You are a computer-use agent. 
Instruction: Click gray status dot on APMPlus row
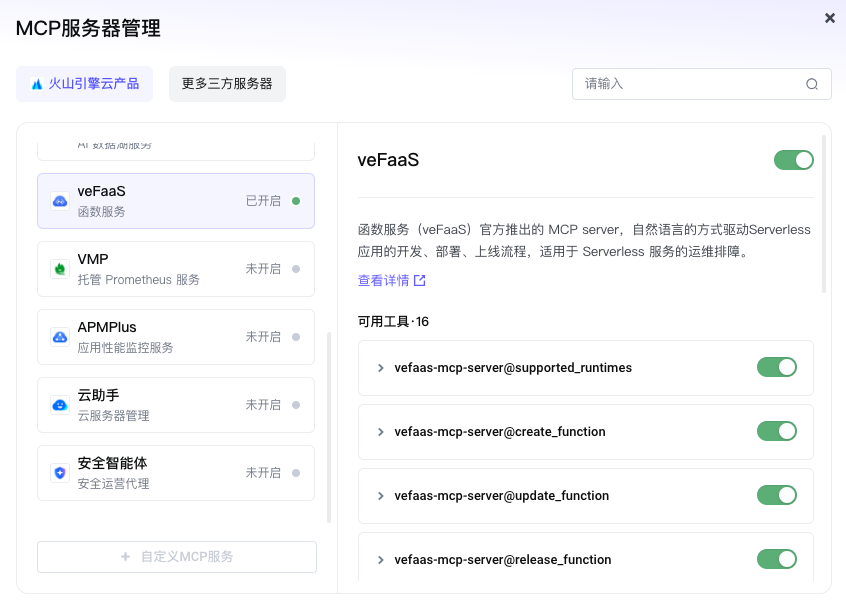coord(296,337)
